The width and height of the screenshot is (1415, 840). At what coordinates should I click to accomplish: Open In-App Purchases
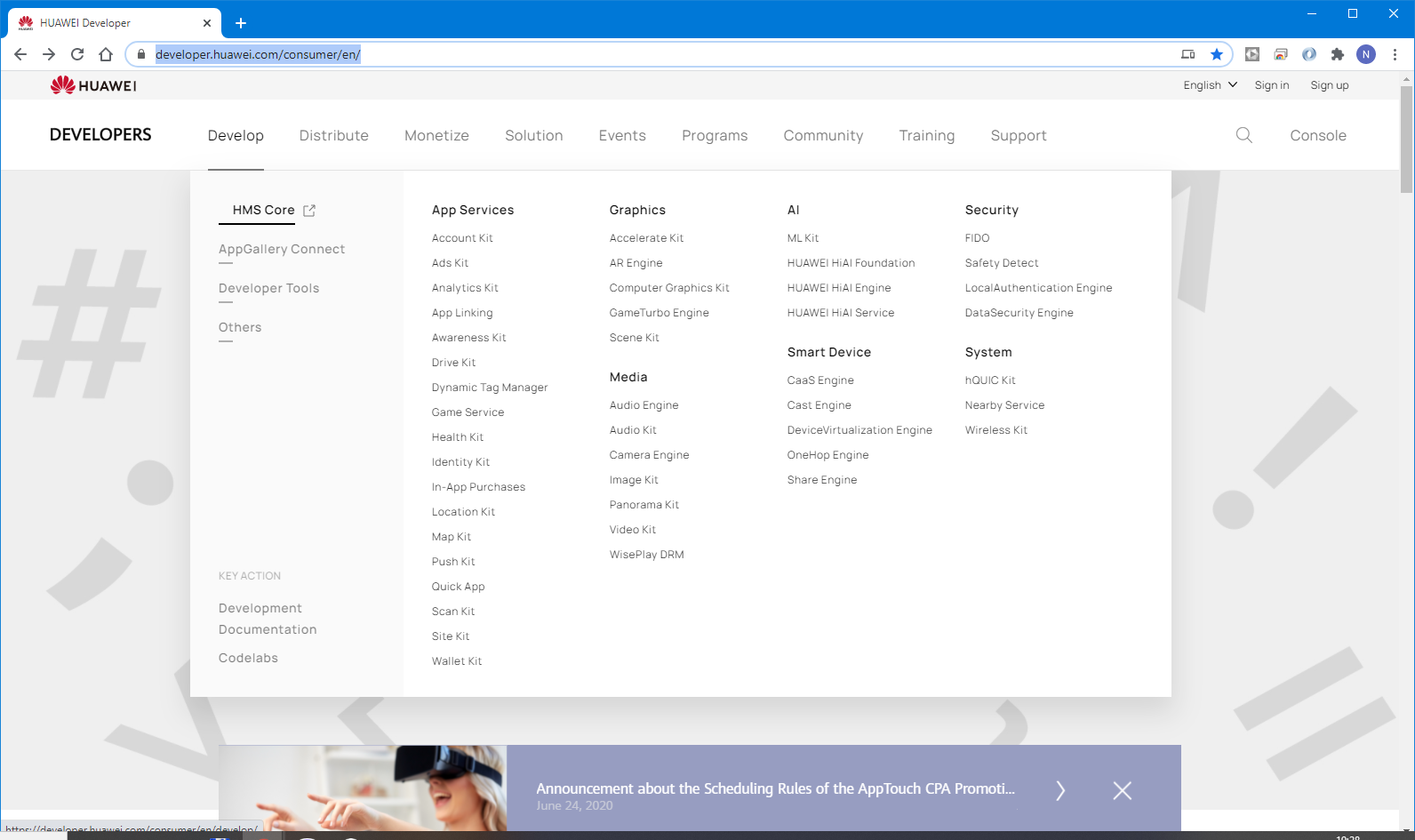pos(478,487)
